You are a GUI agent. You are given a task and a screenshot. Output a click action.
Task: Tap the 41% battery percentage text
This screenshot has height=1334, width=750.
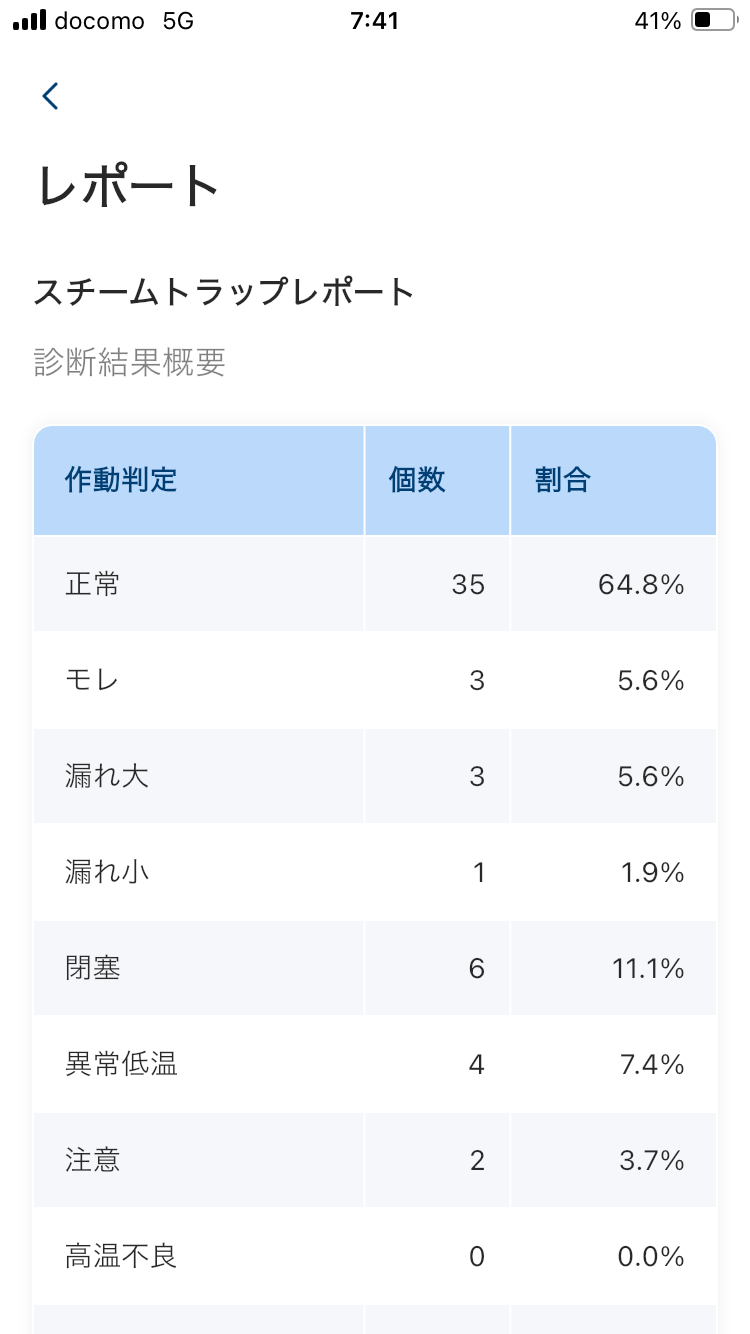click(x=656, y=19)
